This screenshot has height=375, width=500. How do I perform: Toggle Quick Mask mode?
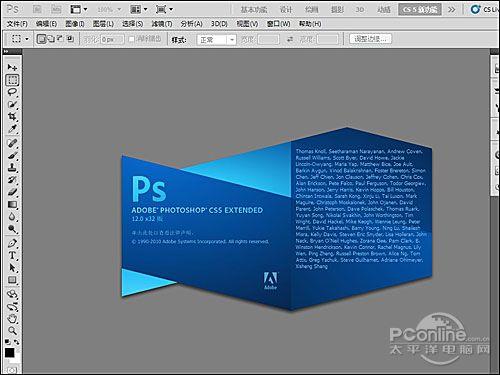coord(12,370)
